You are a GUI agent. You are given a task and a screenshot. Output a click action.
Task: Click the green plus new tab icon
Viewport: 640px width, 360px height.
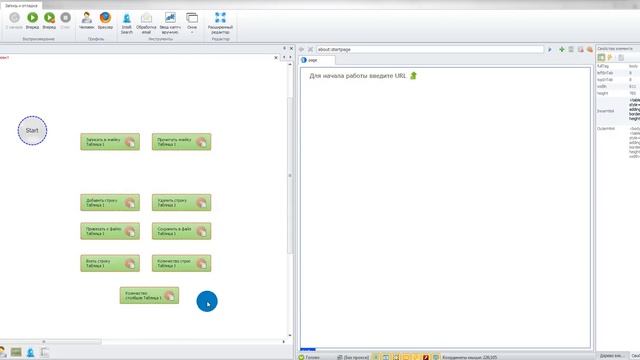(562, 49)
